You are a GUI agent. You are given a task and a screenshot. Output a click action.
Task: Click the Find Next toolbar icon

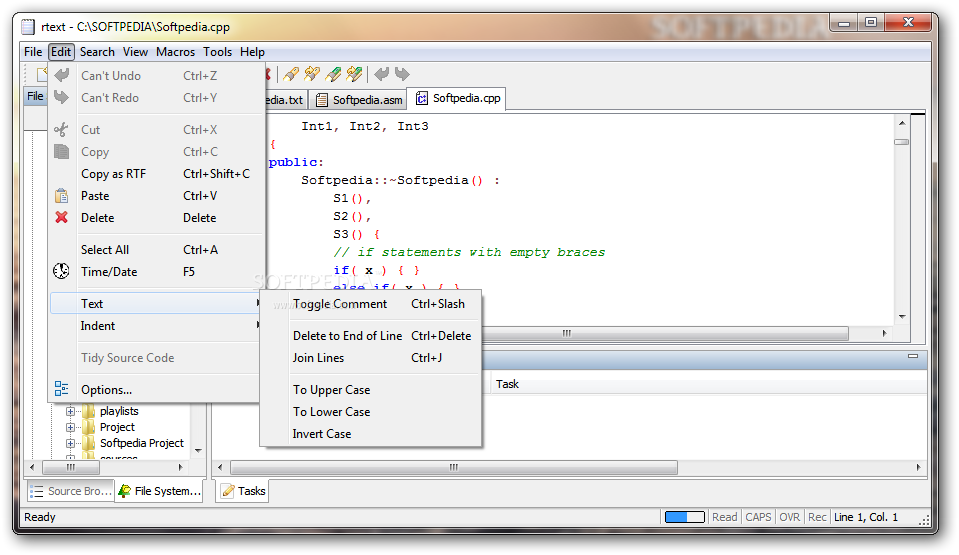312,75
